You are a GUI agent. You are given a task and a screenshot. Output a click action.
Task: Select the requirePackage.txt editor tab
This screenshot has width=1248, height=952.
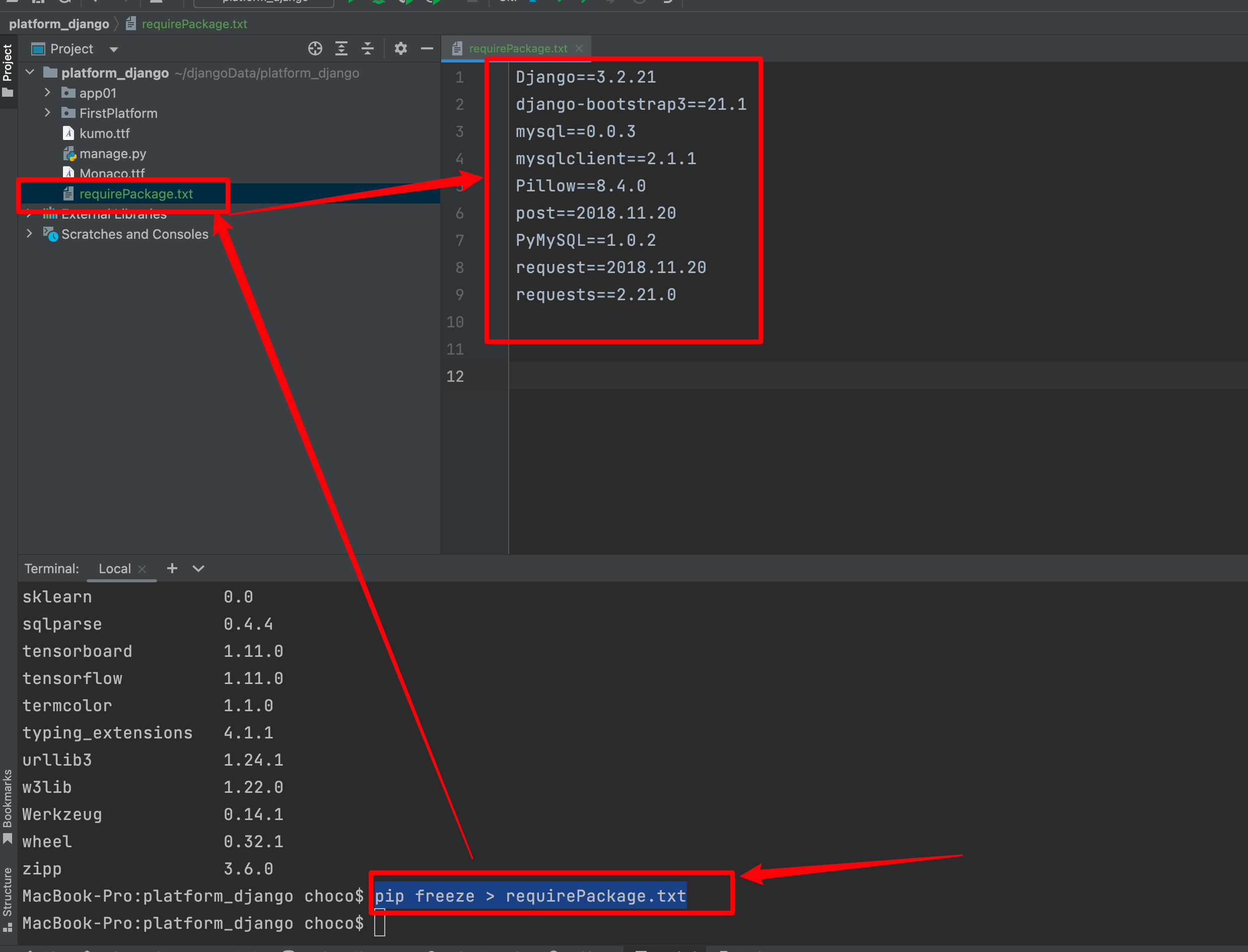(x=518, y=49)
